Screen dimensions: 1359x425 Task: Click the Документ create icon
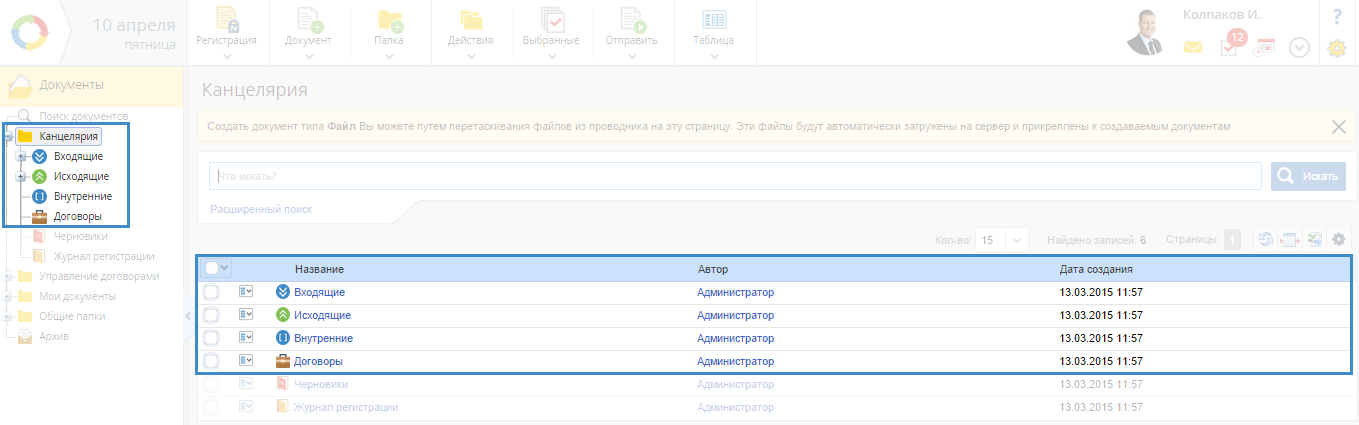point(308,21)
